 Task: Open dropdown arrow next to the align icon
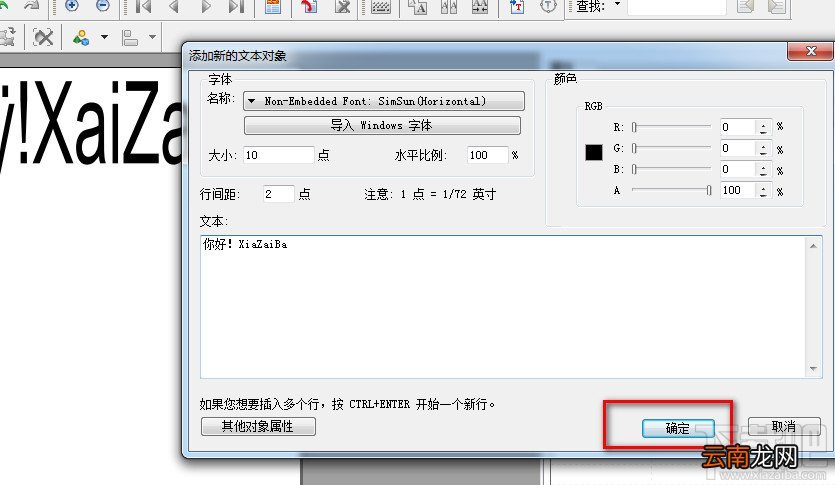(152, 37)
